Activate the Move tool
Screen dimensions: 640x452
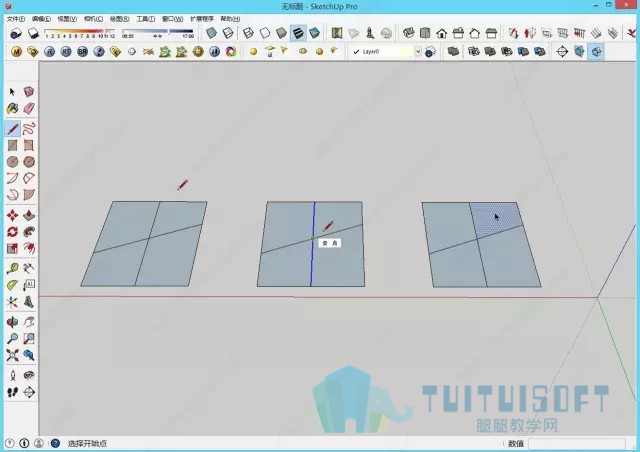pyautogui.click(x=12, y=215)
